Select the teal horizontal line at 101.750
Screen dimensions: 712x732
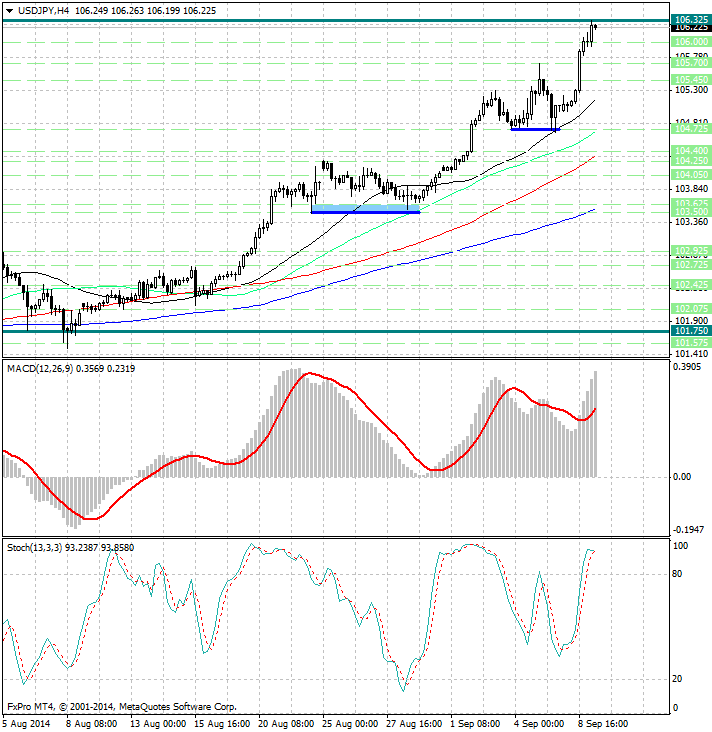[x=336, y=331]
